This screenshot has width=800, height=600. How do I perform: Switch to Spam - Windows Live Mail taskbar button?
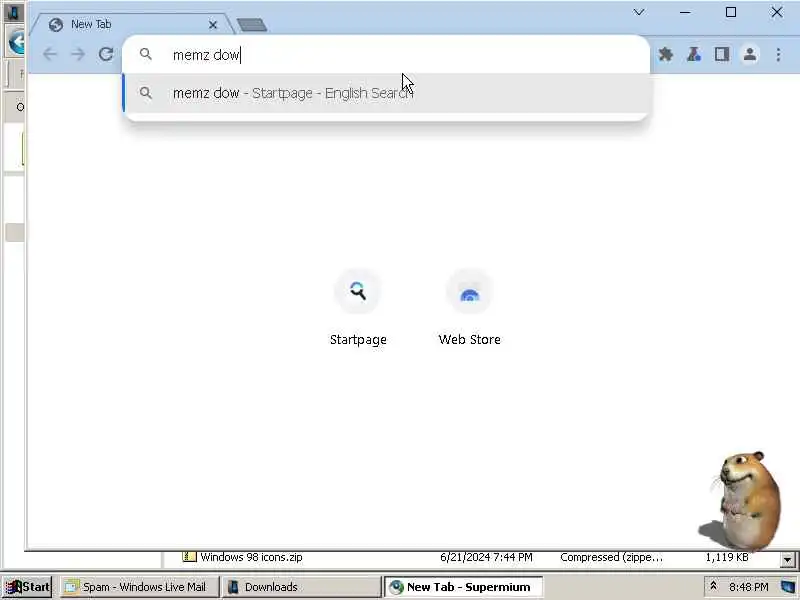click(x=139, y=587)
